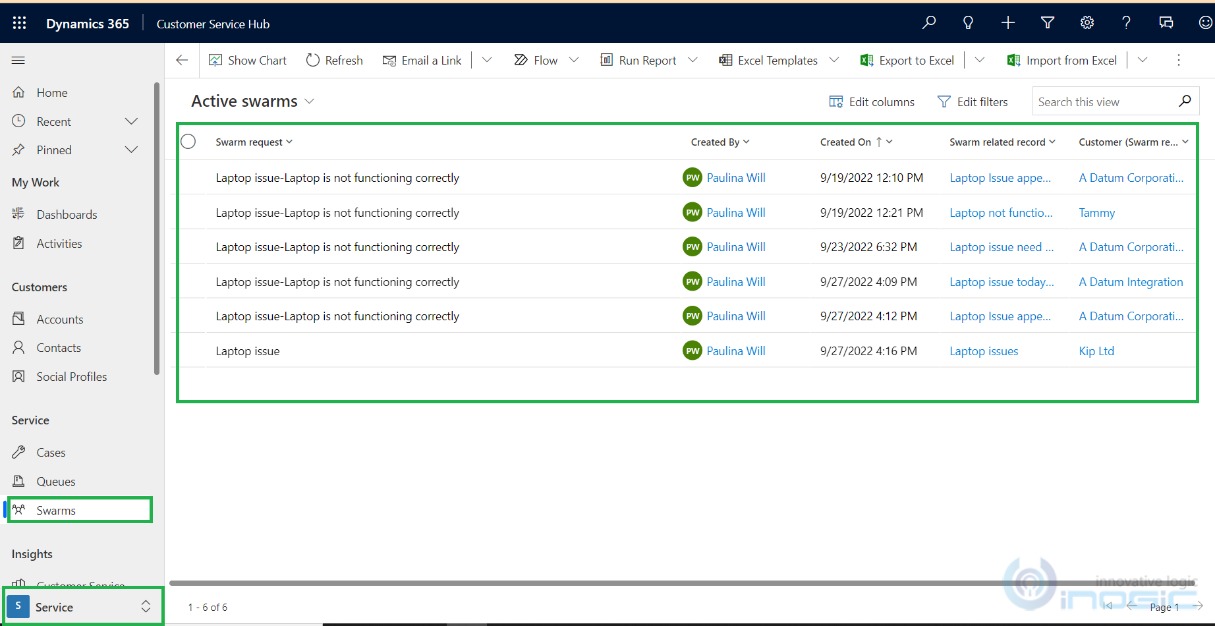Screen dimensions: 1215x626
Task: Toggle select all rows circle
Action: 188,142
